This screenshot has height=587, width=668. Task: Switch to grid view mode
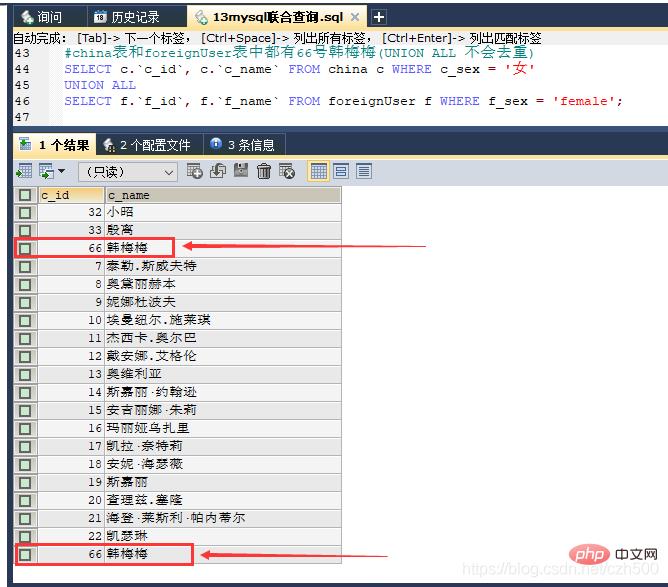(319, 171)
